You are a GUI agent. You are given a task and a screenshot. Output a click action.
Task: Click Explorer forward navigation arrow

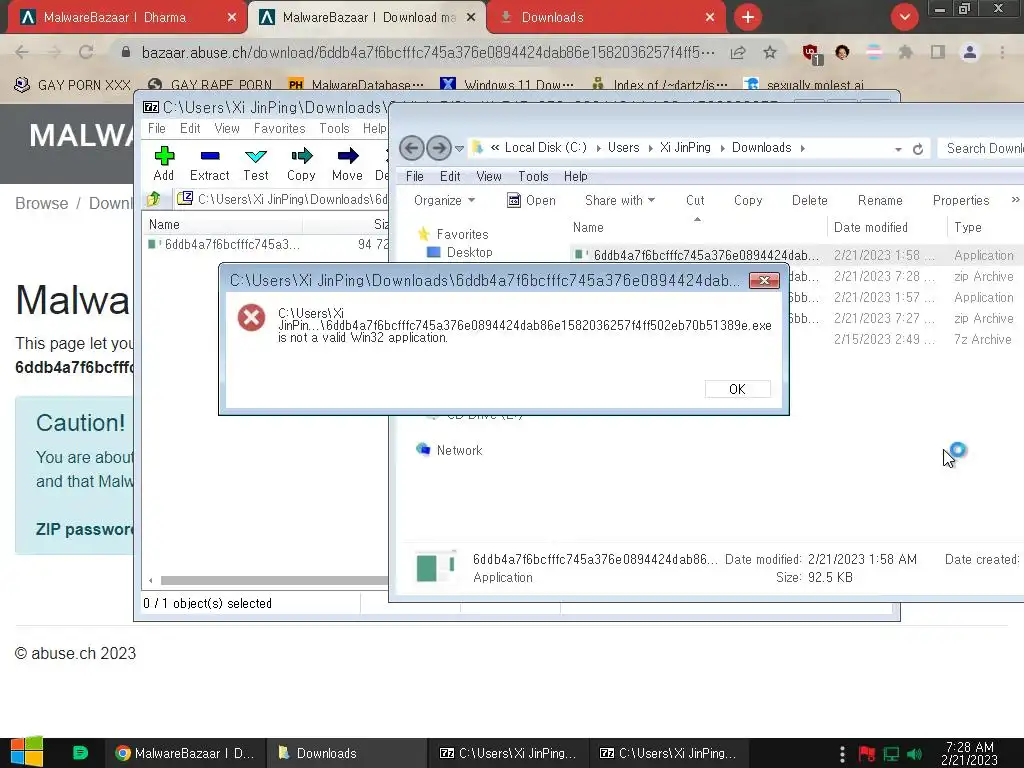point(438,148)
